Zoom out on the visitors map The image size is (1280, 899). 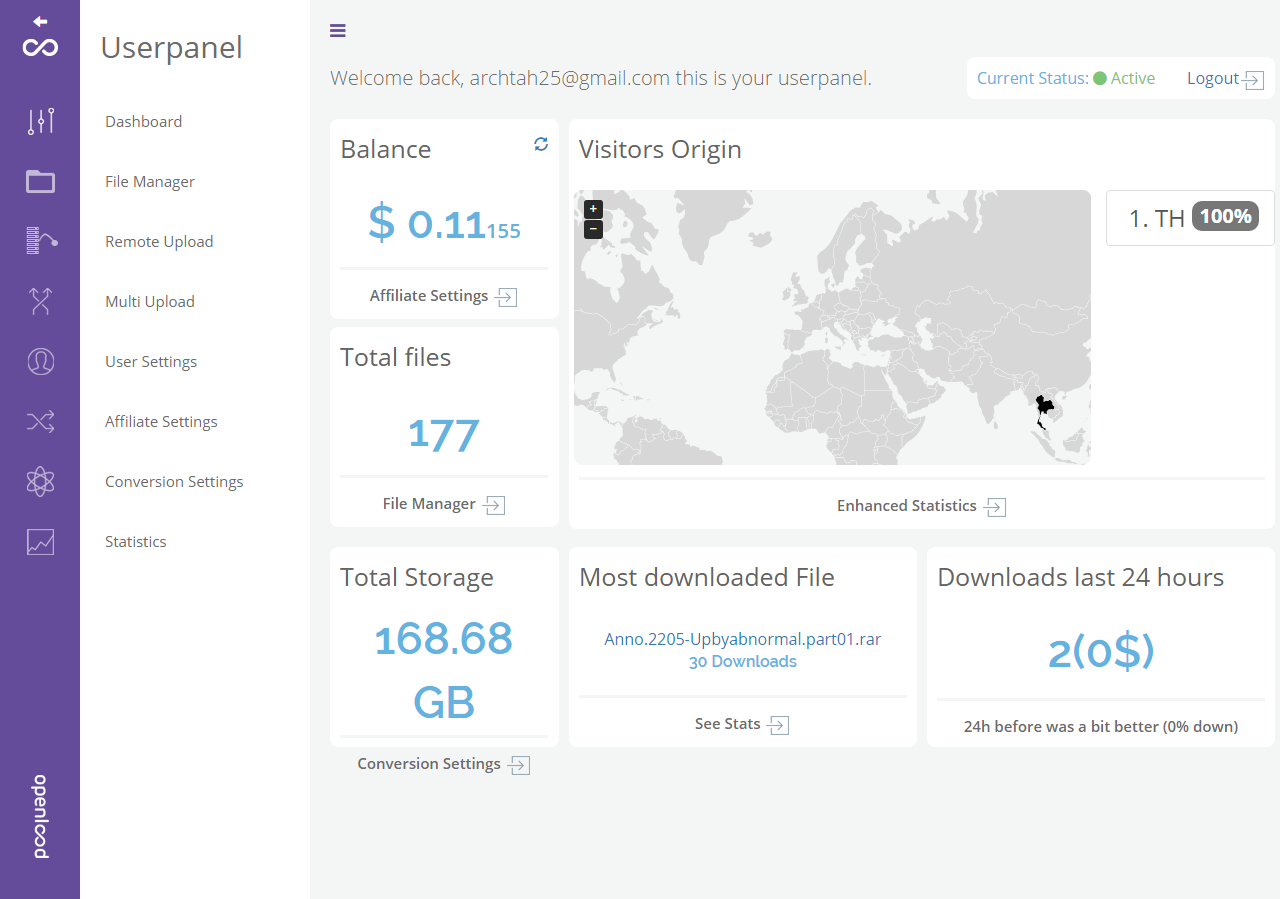pos(593,229)
